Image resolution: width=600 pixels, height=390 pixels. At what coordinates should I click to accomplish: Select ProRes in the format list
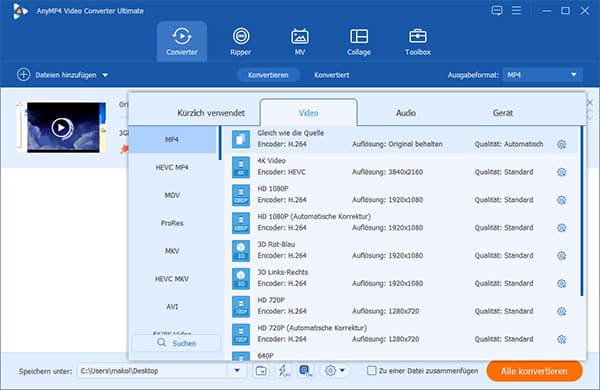point(172,223)
